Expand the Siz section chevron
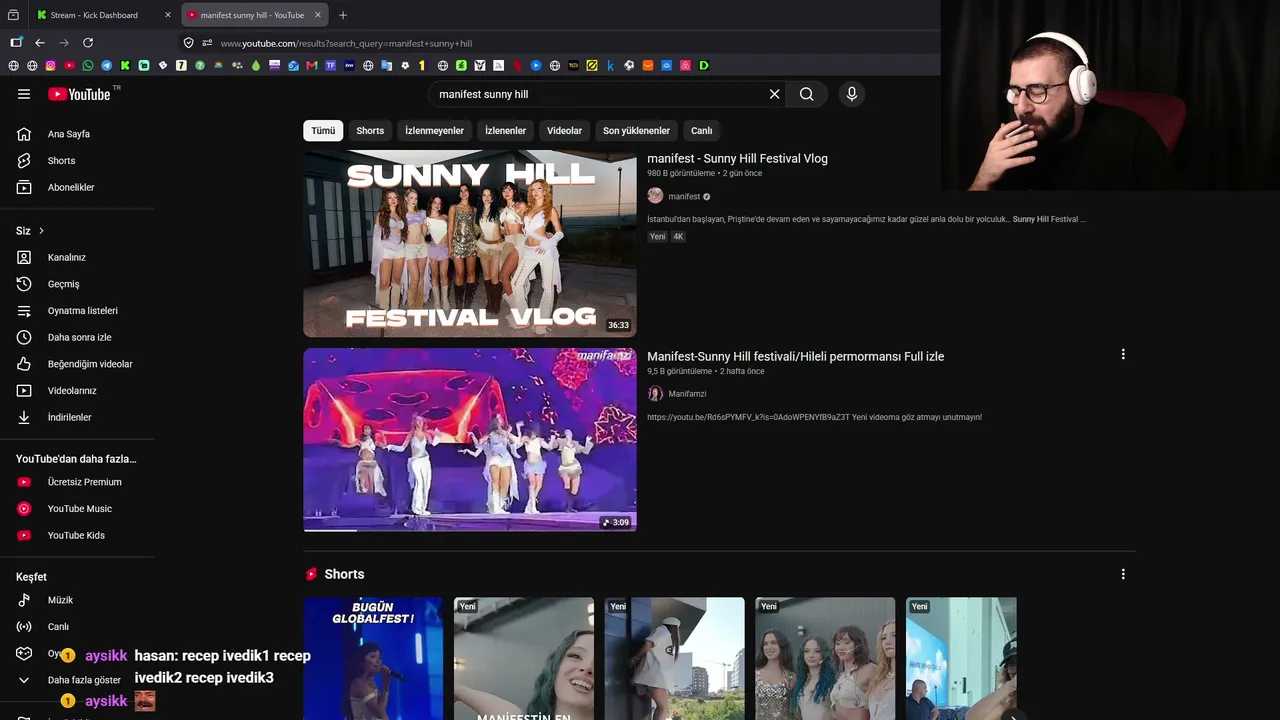The width and height of the screenshot is (1280, 720). point(41,231)
